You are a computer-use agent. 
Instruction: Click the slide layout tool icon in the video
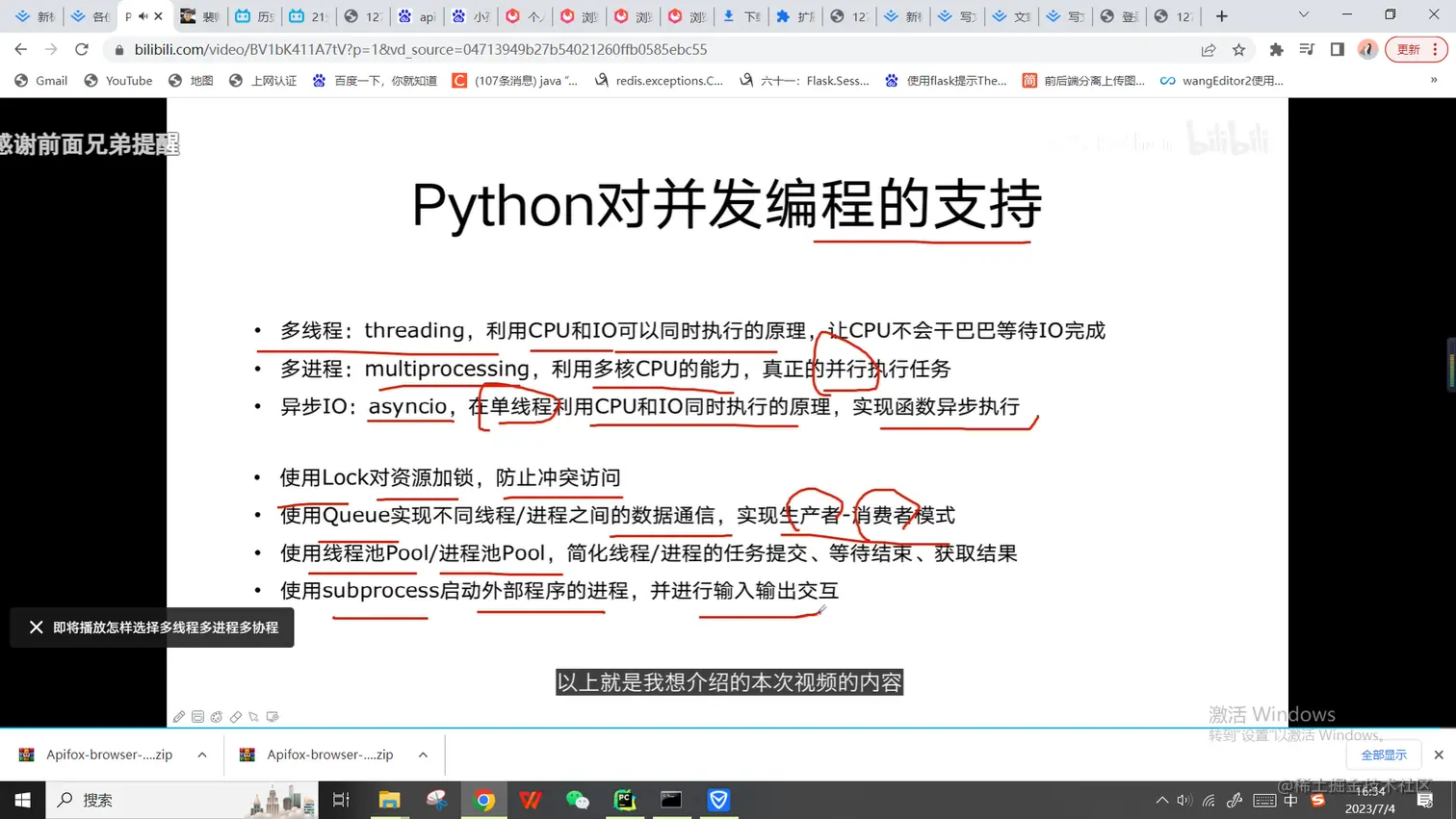pos(197,717)
